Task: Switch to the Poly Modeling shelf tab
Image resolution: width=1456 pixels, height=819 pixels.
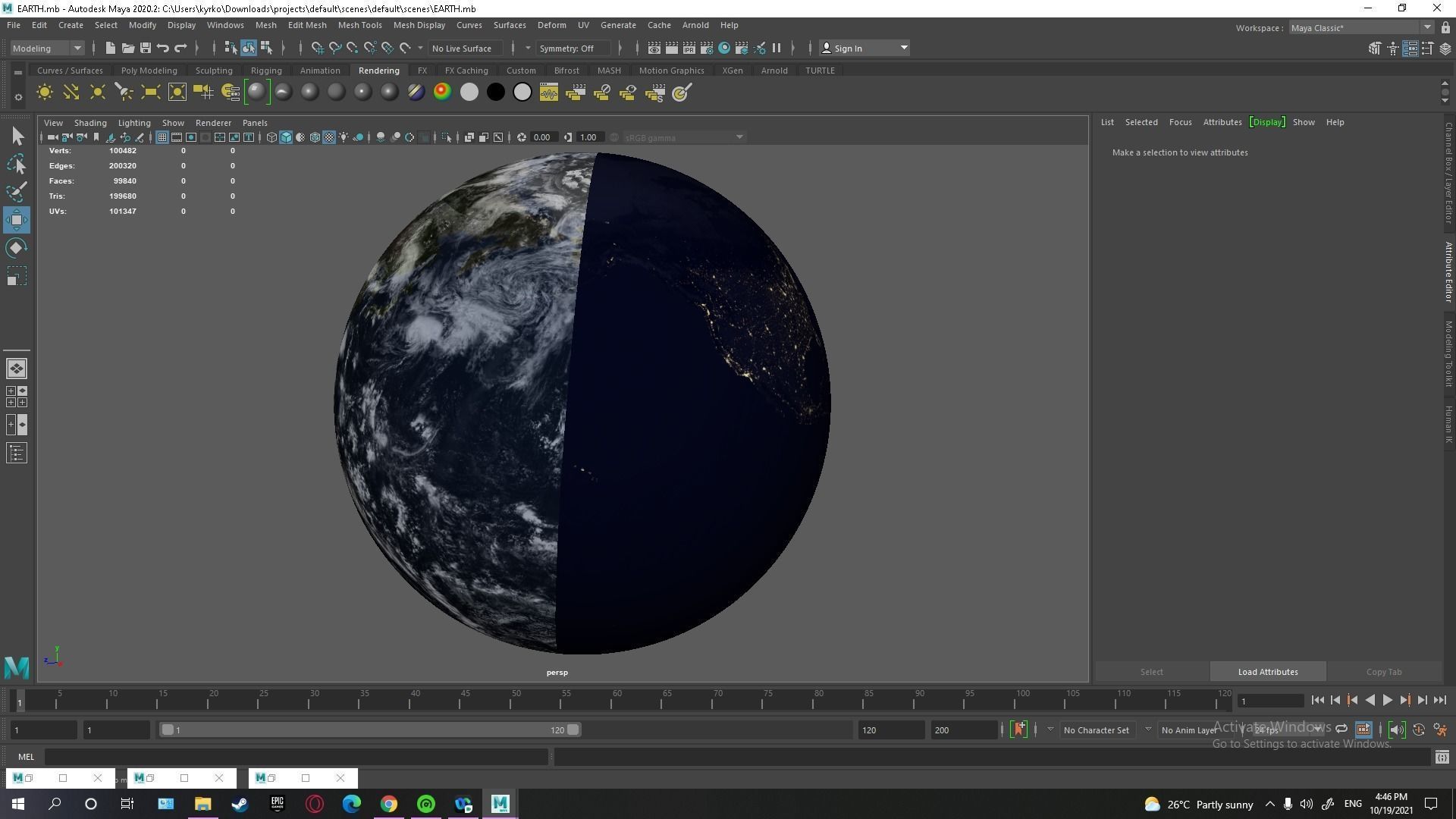Action: pyautogui.click(x=149, y=71)
